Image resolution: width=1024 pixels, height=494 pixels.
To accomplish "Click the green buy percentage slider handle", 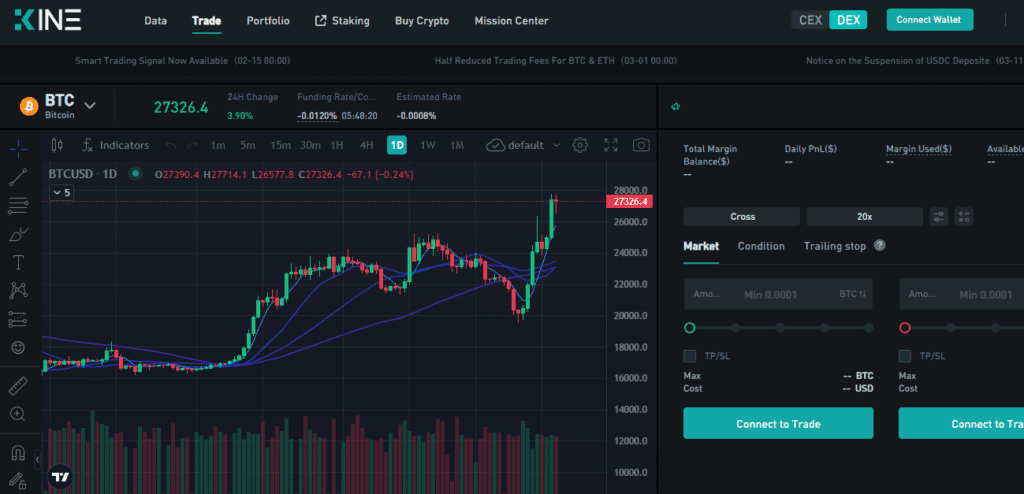I will coord(690,328).
